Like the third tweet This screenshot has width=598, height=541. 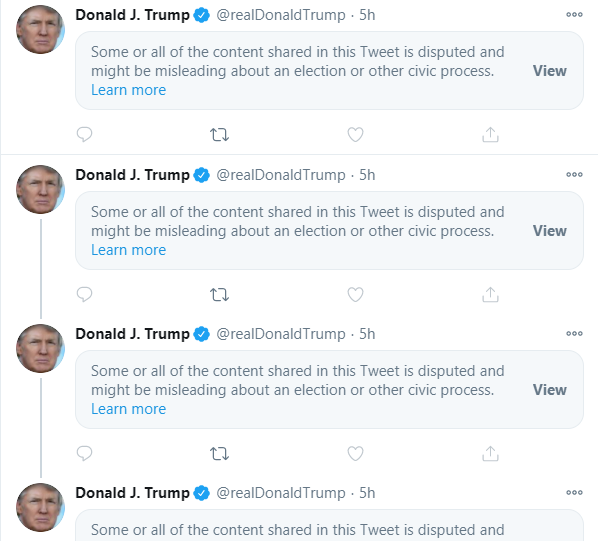pos(355,454)
